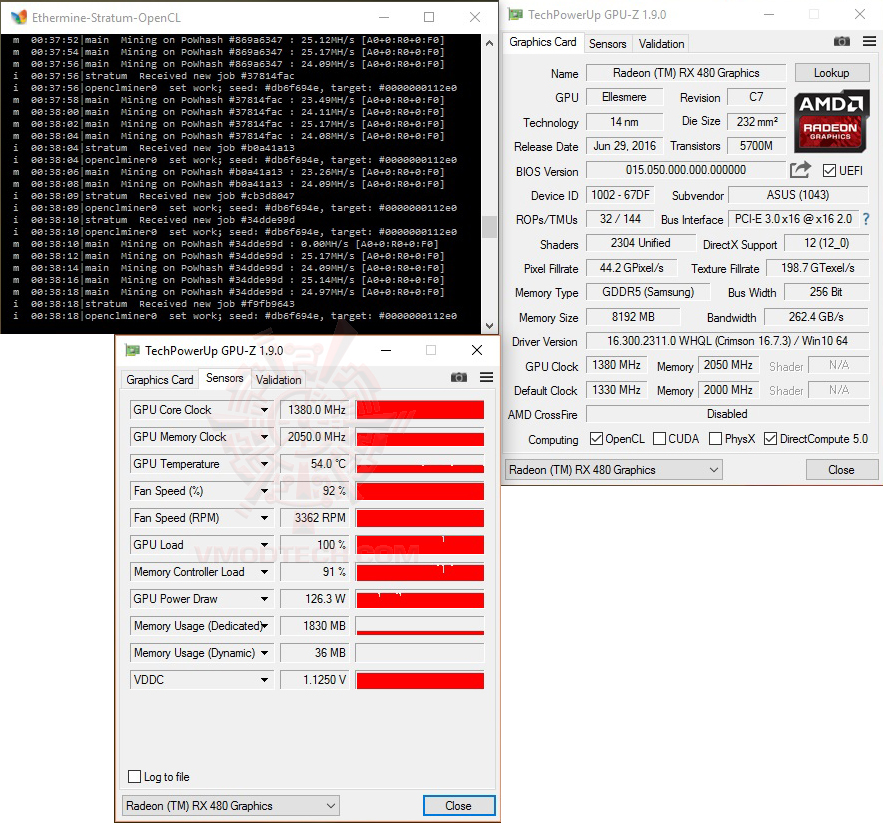Click the Memory Type GDDR5 (Samsung) value

click(648, 292)
